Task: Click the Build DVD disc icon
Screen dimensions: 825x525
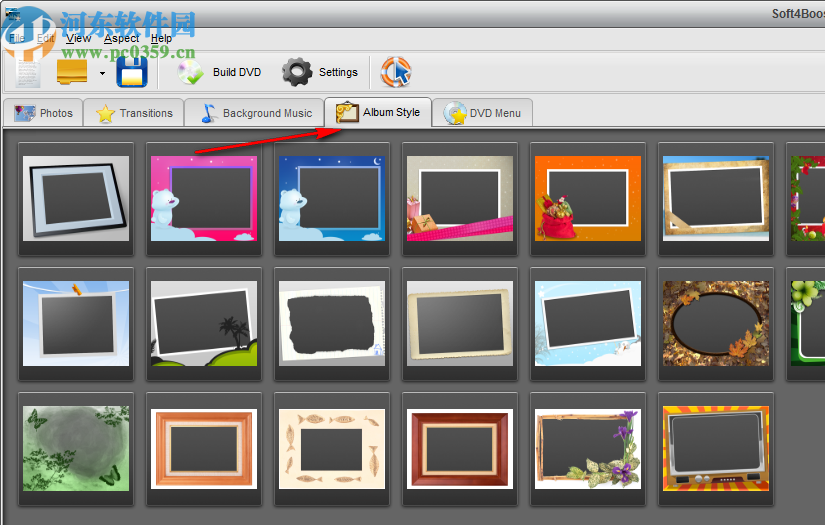Action: [190, 72]
